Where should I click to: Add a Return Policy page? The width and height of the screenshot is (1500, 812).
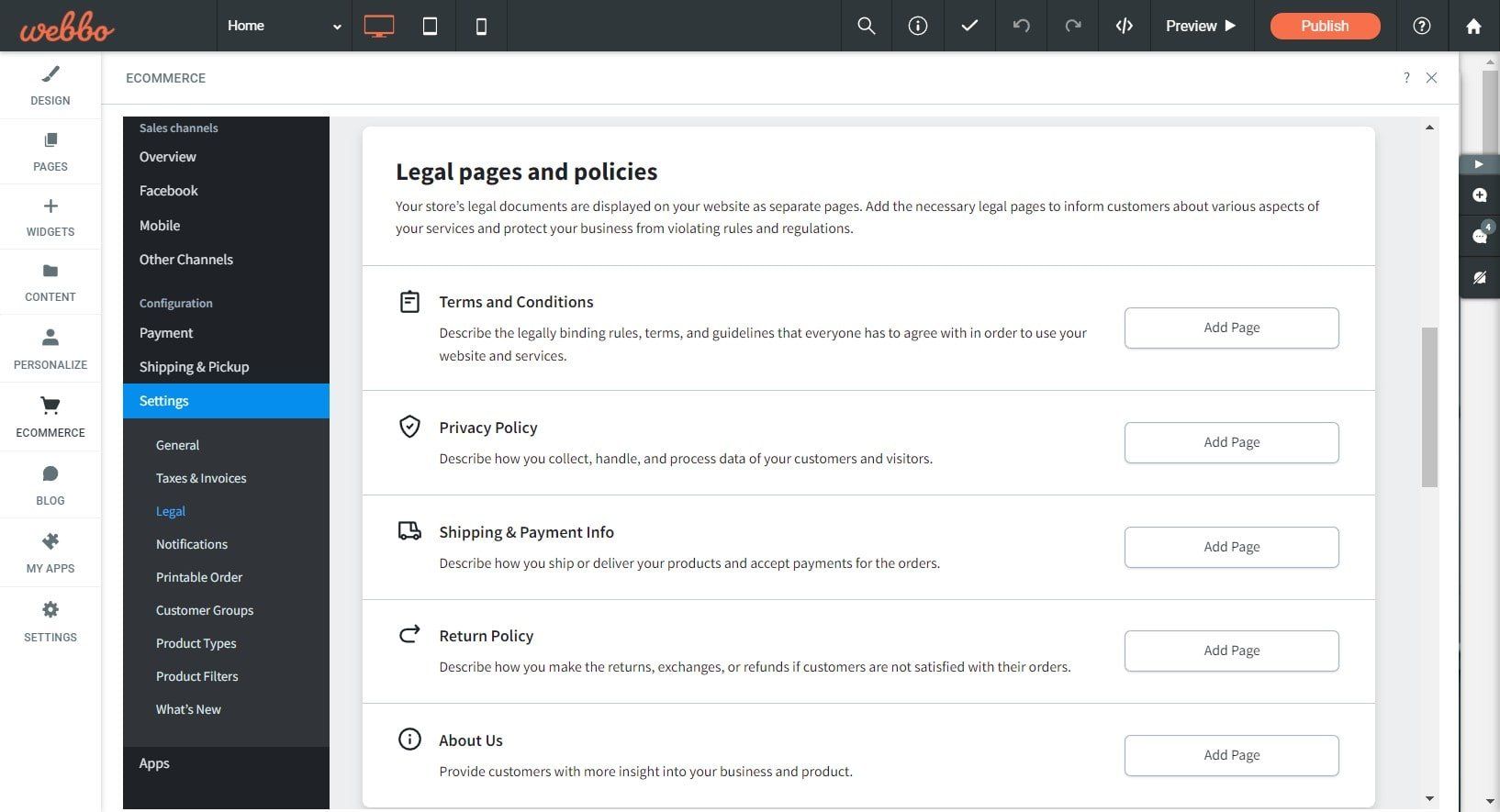[x=1231, y=651]
